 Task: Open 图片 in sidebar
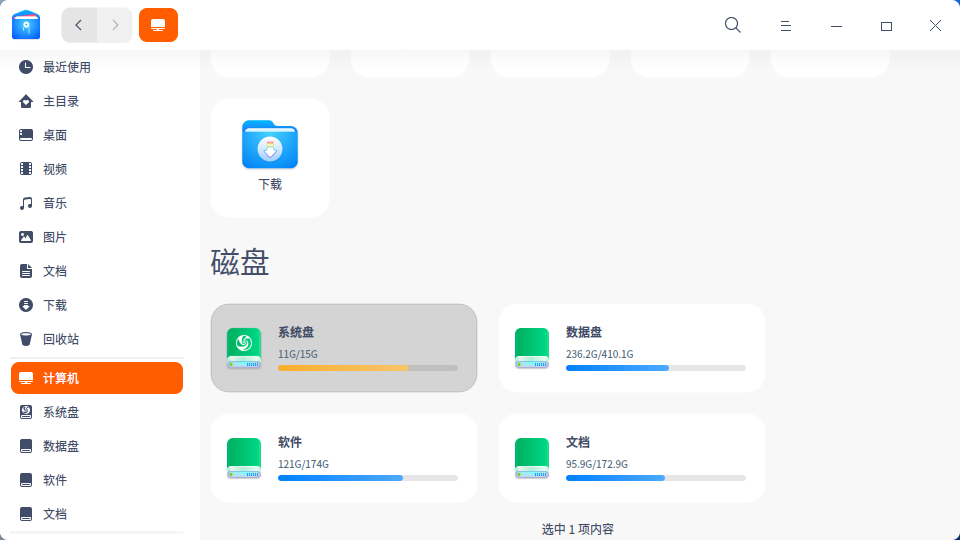click(x=97, y=237)
